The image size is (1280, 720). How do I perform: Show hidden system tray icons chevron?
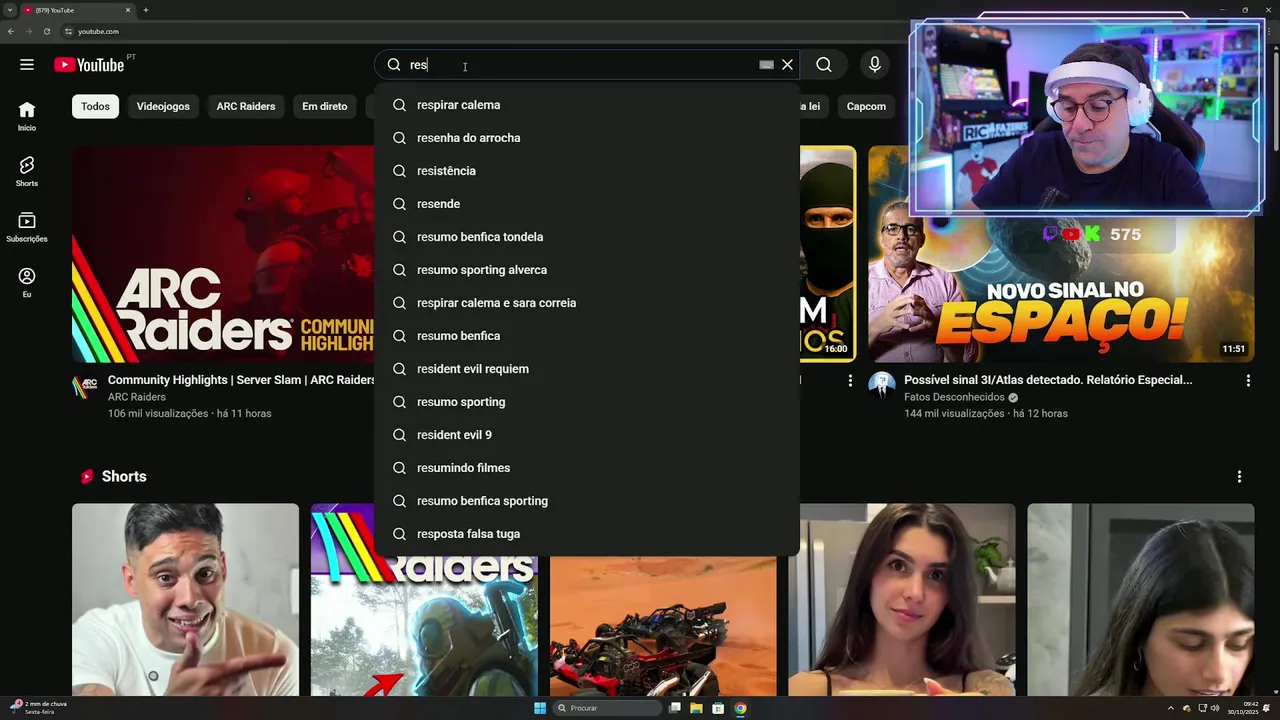point(1171,708)
